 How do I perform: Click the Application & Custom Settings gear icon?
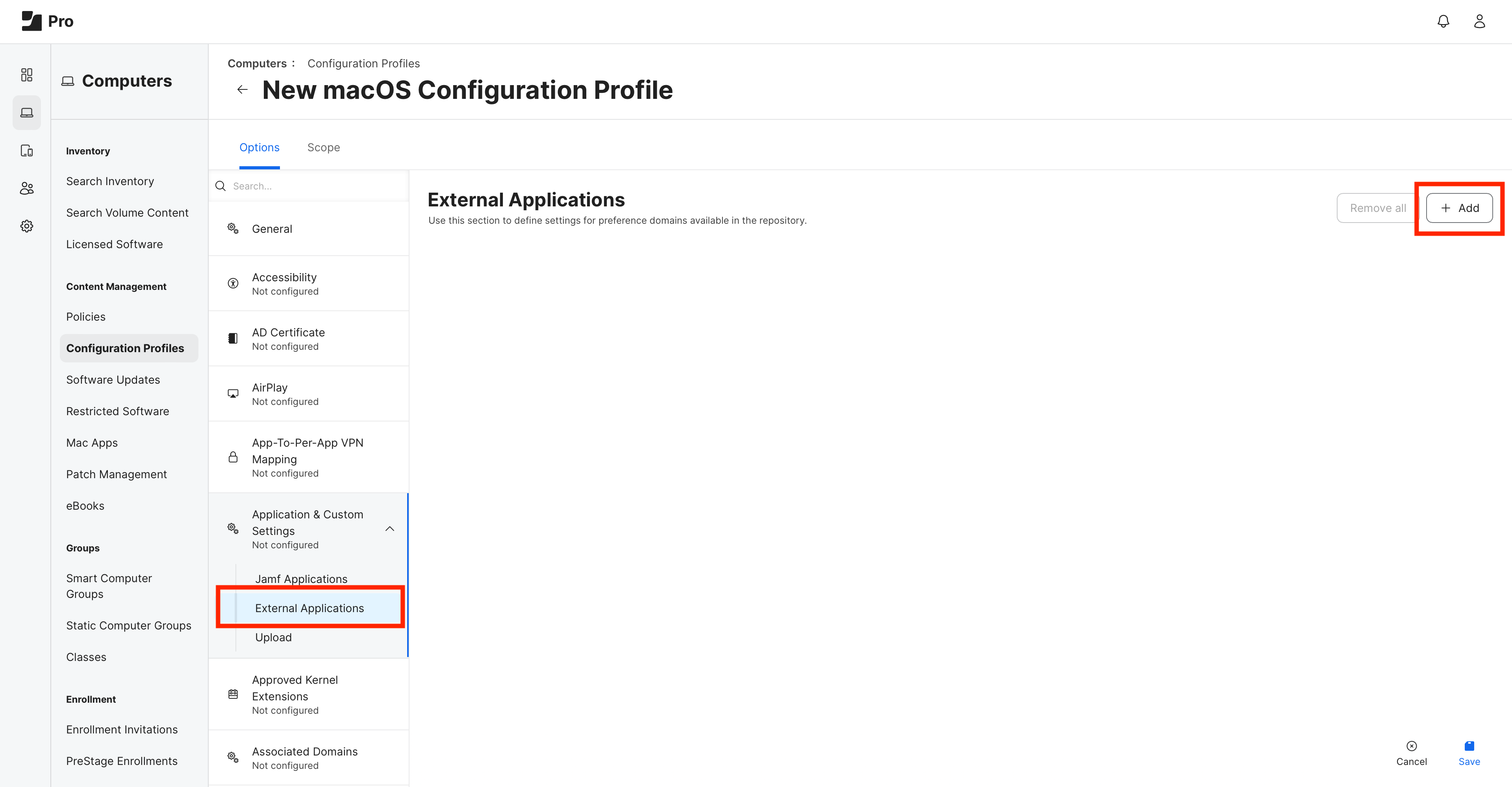pyautogui.click(x=233, y=528)
